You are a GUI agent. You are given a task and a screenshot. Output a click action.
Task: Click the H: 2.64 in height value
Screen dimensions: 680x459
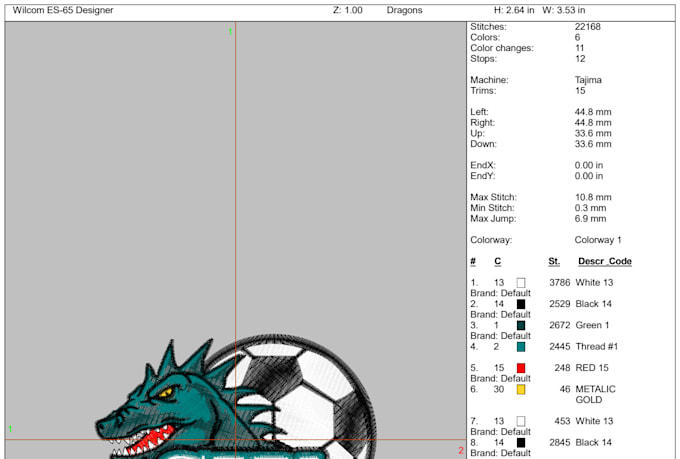[514, 10]
